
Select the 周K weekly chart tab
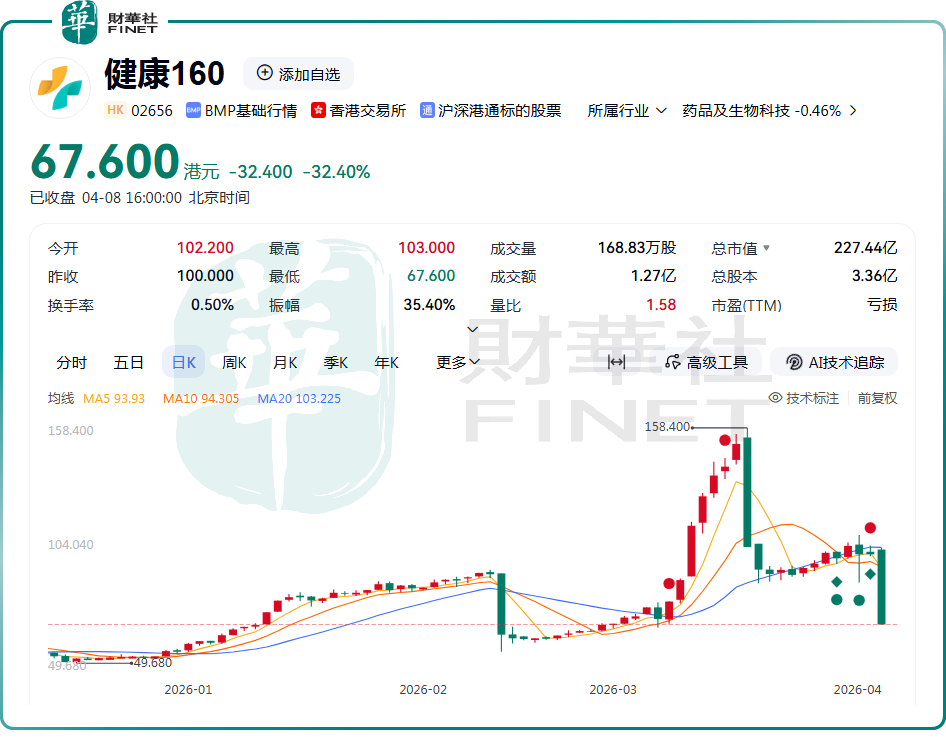(x=235, y=362)
